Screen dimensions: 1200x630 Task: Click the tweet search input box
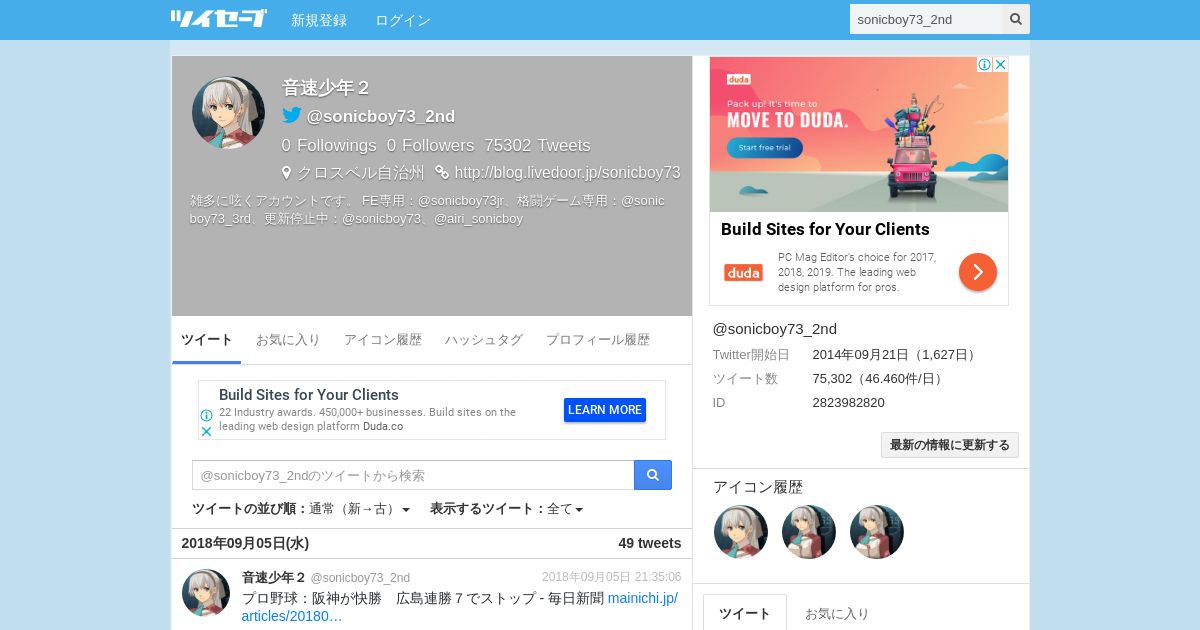coord(413,475)
